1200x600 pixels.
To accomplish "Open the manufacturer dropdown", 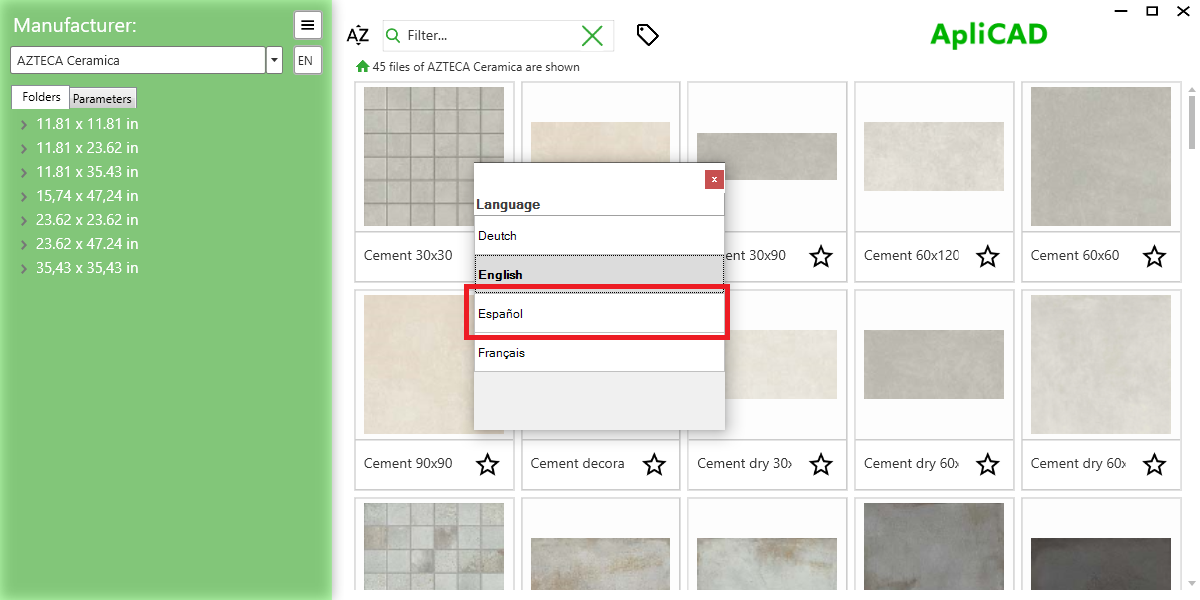I will [273, 60].
